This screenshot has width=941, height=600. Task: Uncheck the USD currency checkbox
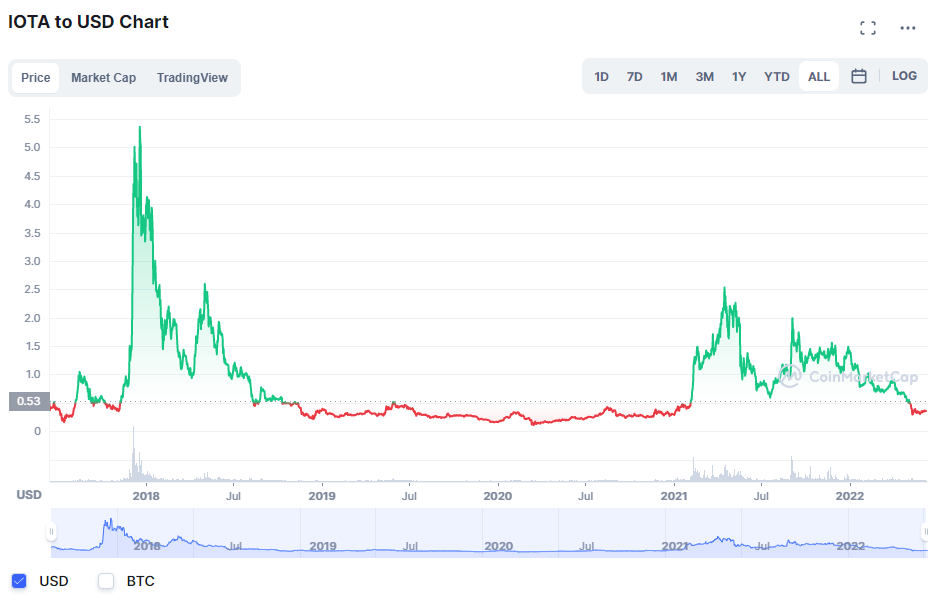tap(19, 581)
